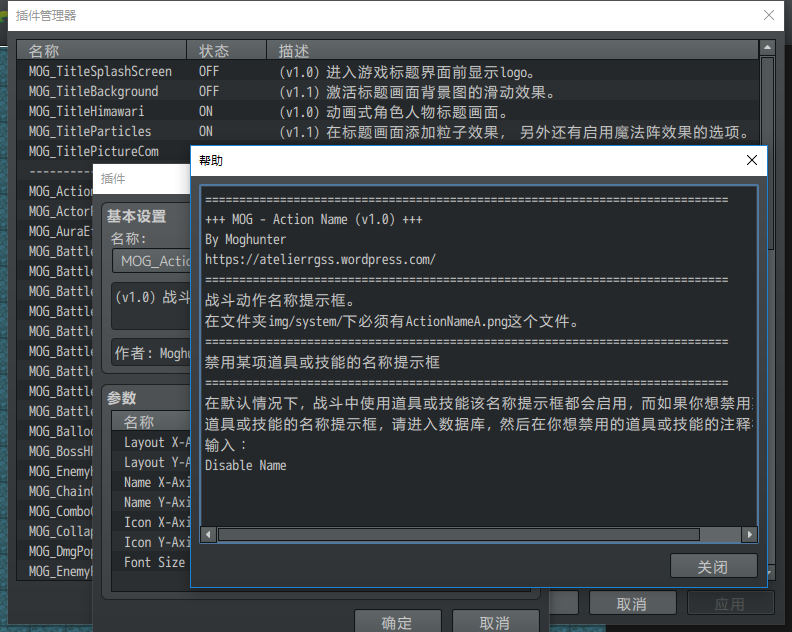The height and width of the screenshot is (632, 792).
Task: Click the MOG_Chain plugin row
Action: click(x=55, y=491)
